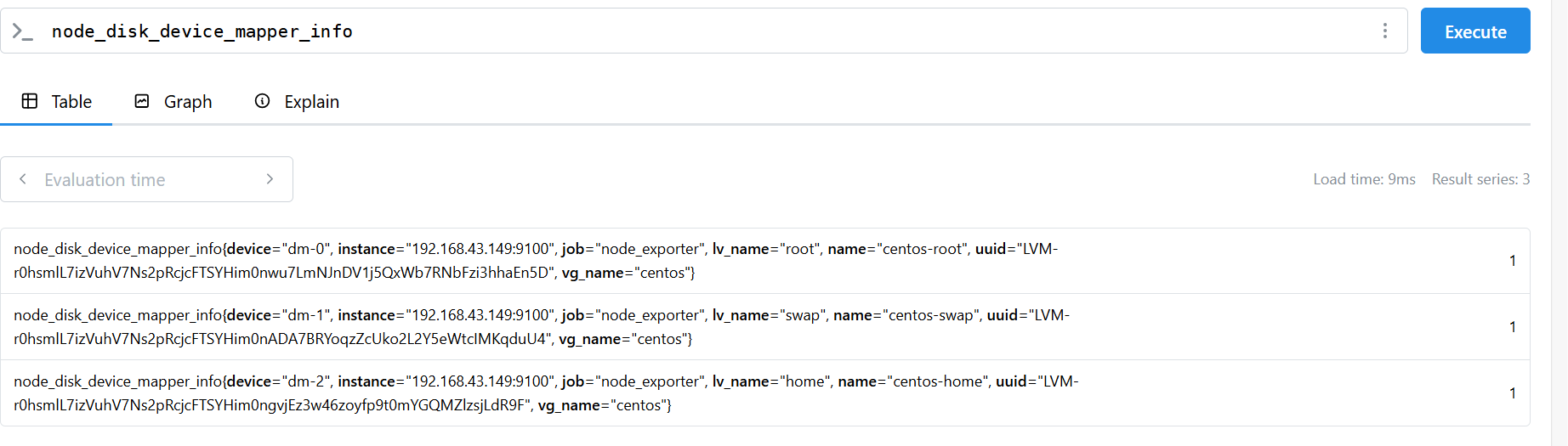
Task: Focus the node_disk_device_mapper_info query input
Action: [680, 31]
